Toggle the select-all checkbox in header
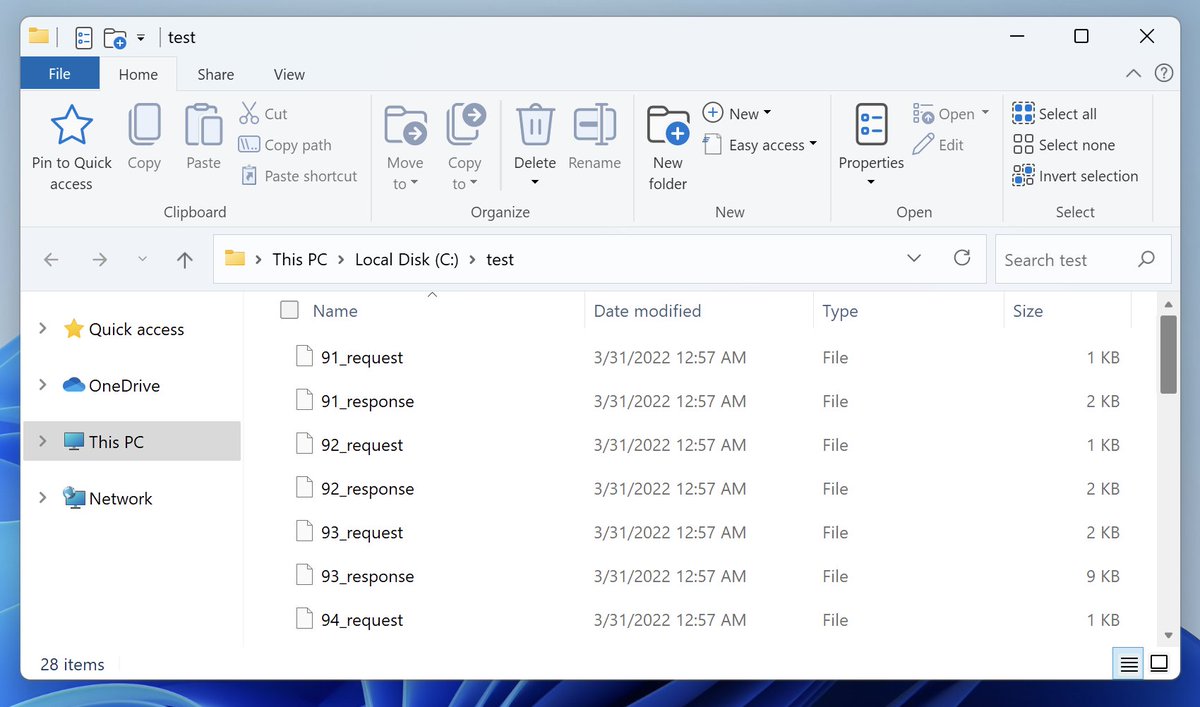This screenshot has width=1200, height=707. click(289, 310)
